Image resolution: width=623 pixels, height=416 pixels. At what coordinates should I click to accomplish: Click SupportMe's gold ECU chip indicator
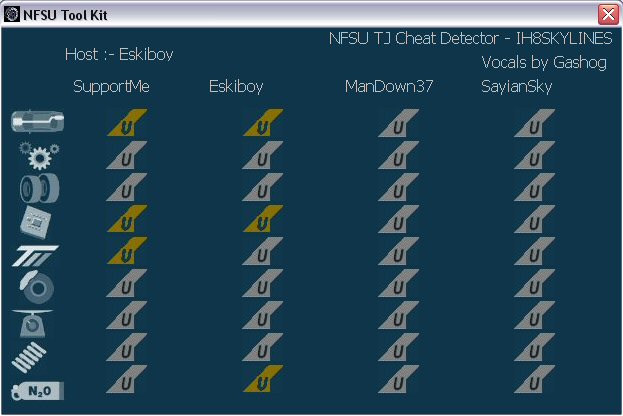[x=127, y=219]
